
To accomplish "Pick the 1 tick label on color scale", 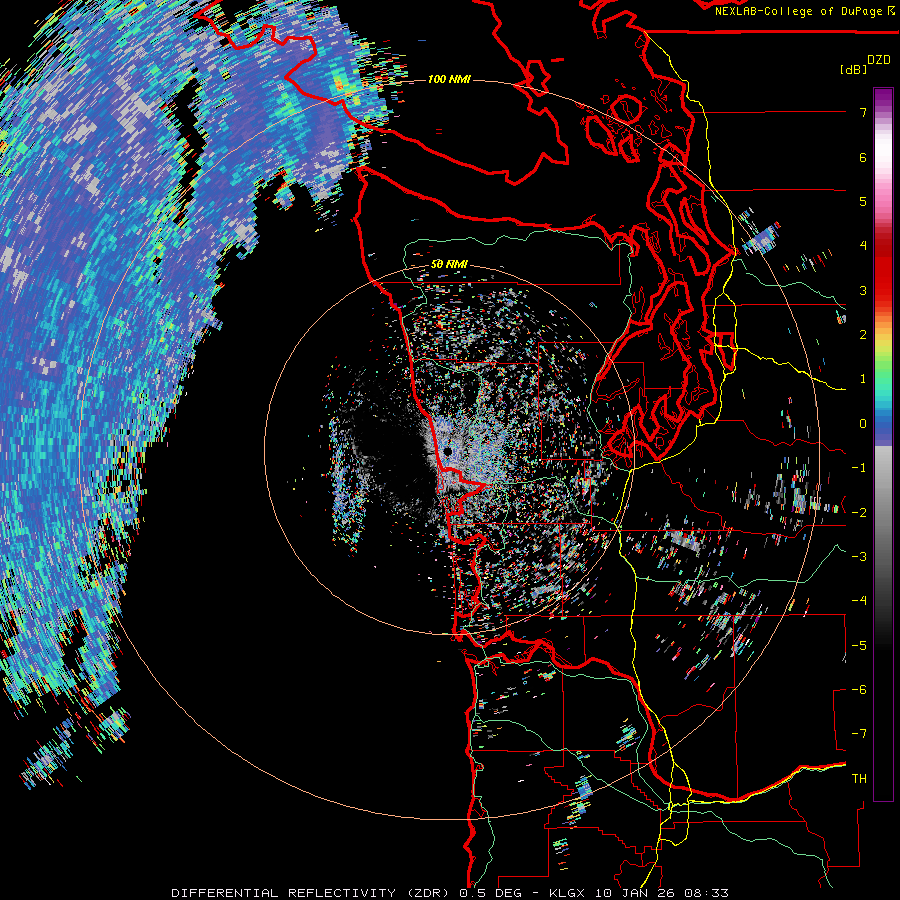I will coord(863,379).
